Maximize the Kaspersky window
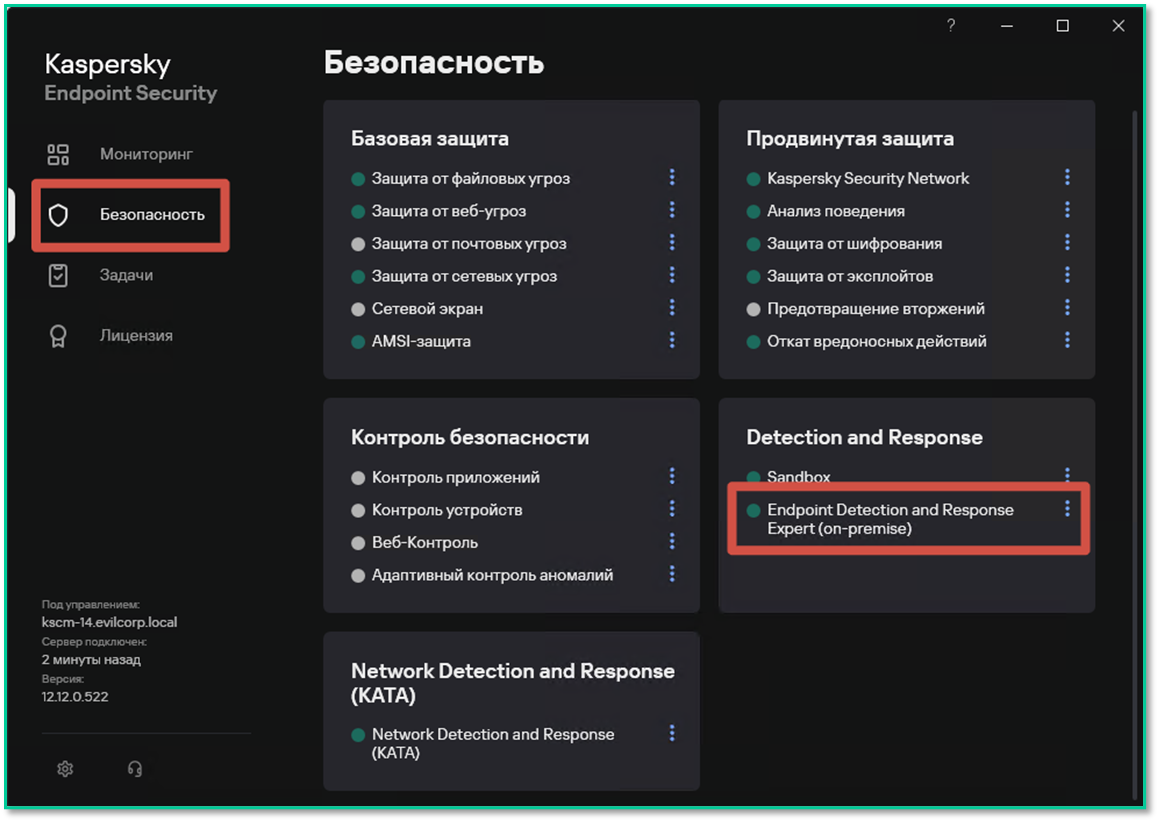 tap(1062, 26)
